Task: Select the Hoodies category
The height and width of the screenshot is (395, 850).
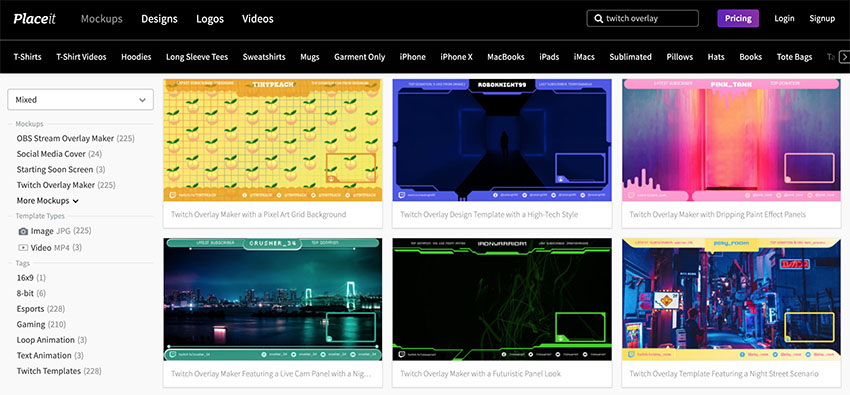Action: coord(136,57)
